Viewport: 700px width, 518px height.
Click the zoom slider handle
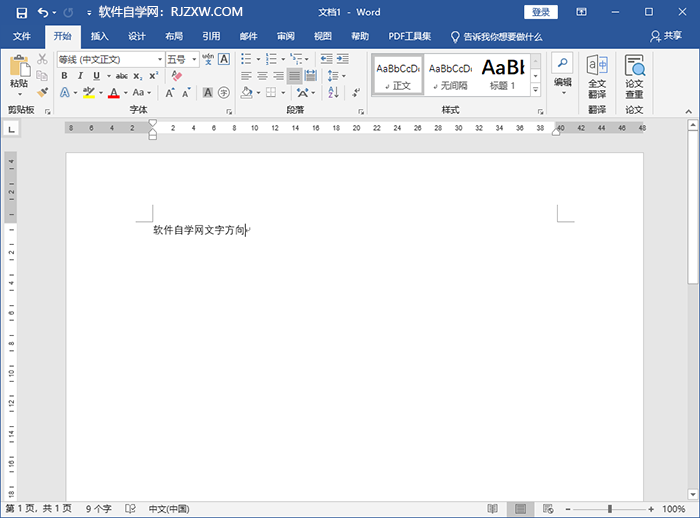coord(610,509)
